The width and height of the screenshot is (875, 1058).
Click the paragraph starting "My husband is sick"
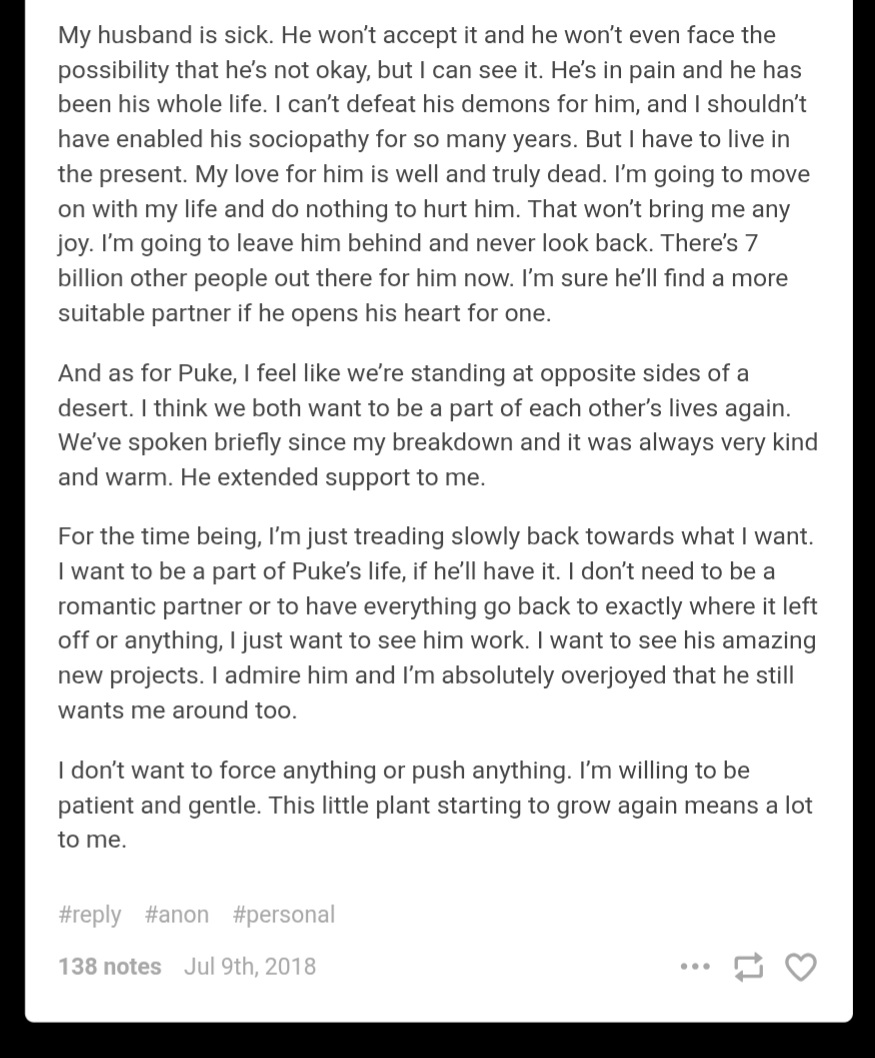437,174
